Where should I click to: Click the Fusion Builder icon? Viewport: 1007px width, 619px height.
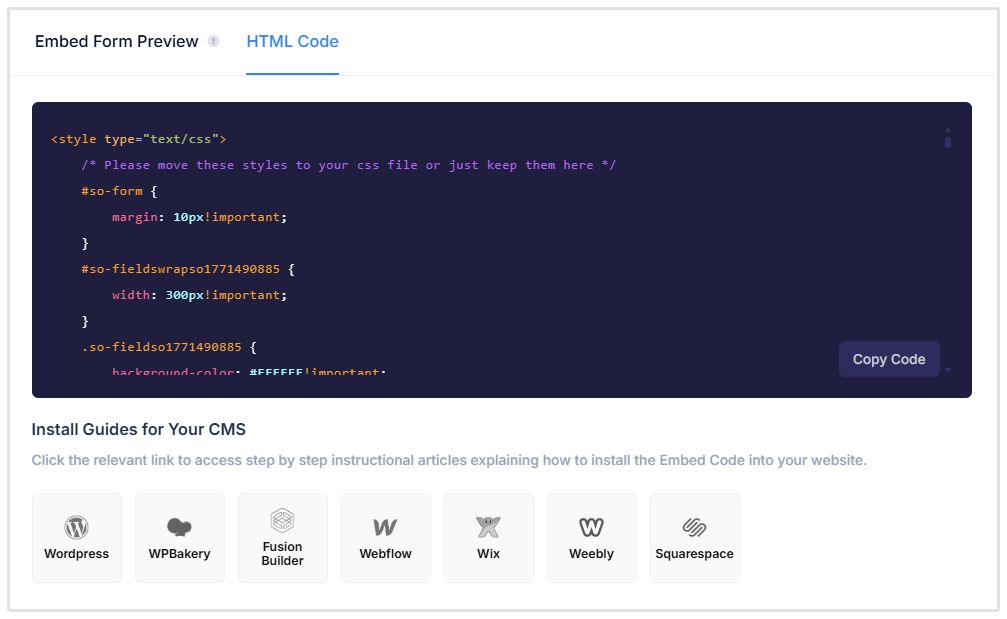point(283,537)
